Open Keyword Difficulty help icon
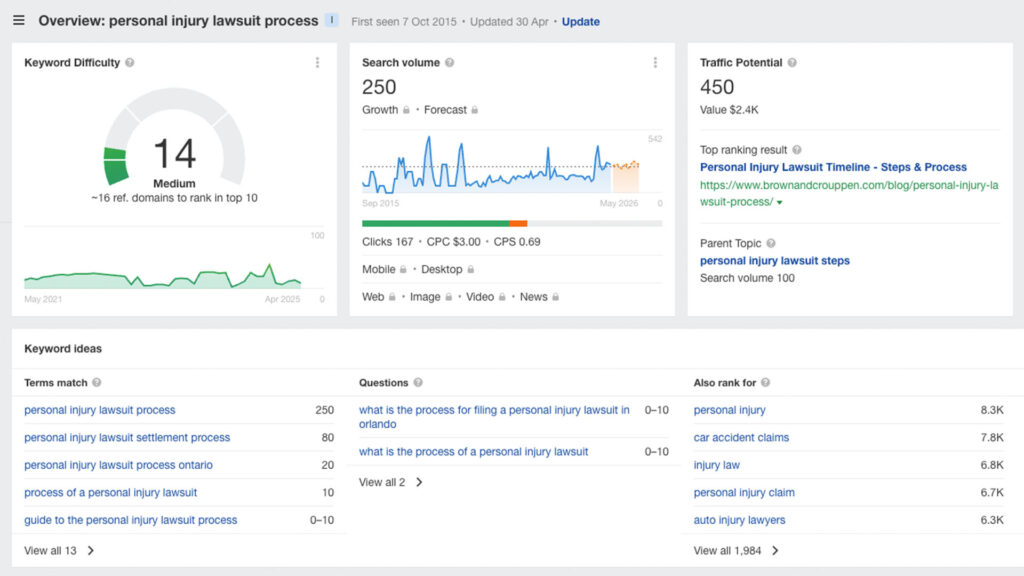Viewport: 1024px width, 576px height. 130,63
